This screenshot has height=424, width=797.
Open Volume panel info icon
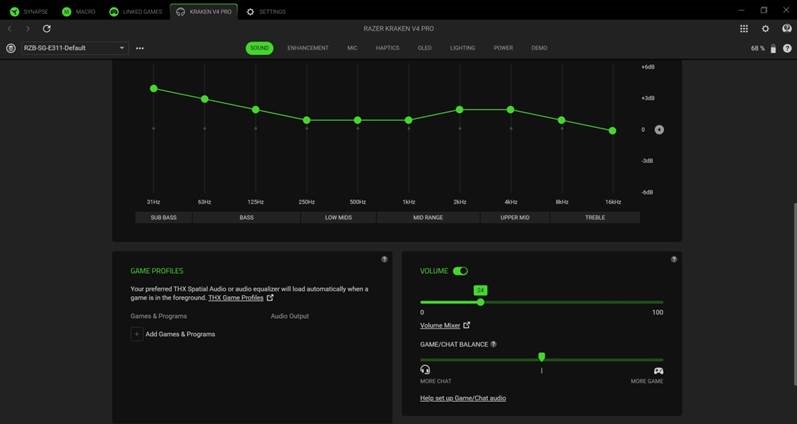[674, 259]
